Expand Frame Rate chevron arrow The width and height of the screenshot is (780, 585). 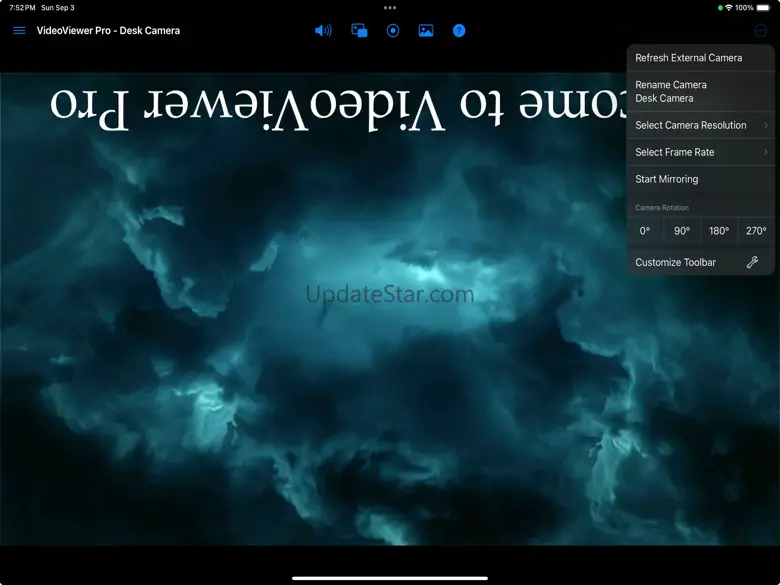[766, 152]
